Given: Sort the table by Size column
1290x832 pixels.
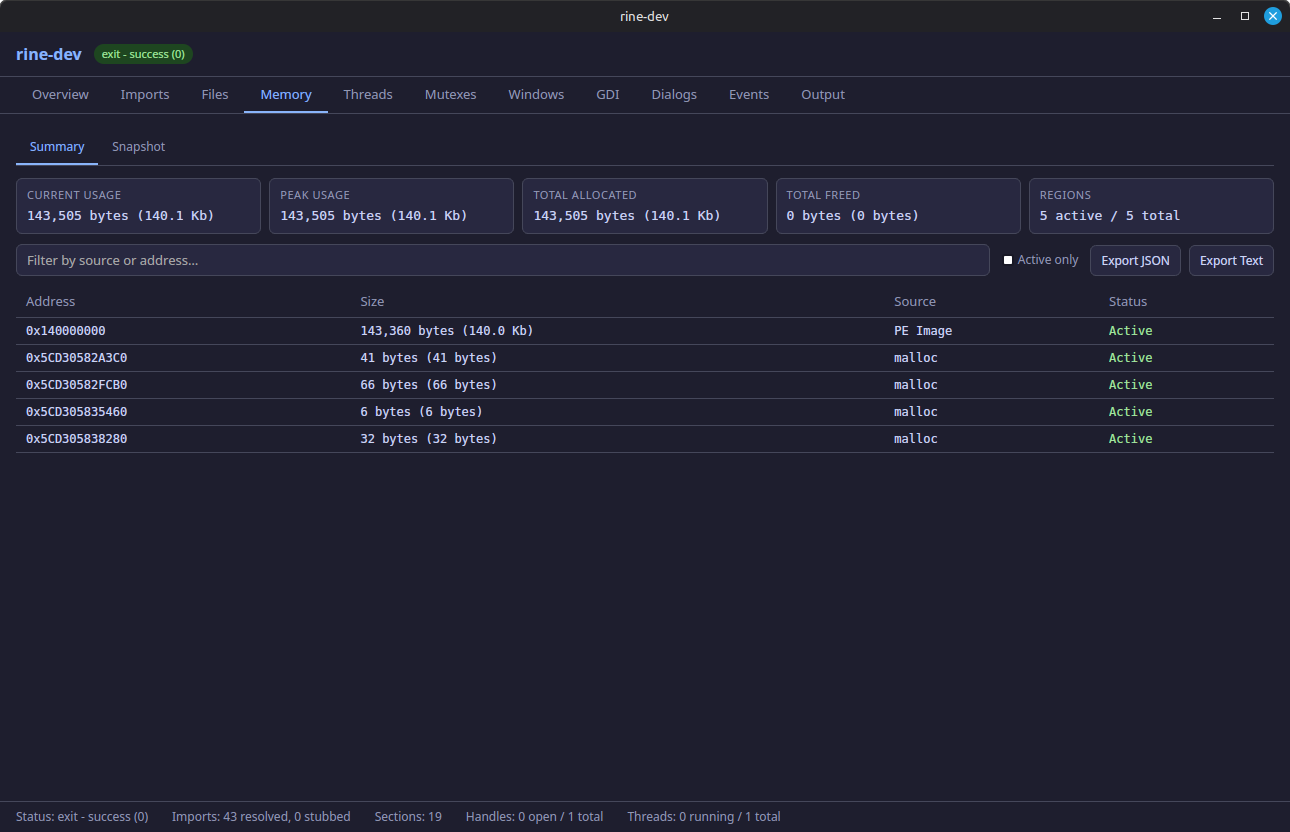Looking at the screenshot, I should click(x=372, y=301).
